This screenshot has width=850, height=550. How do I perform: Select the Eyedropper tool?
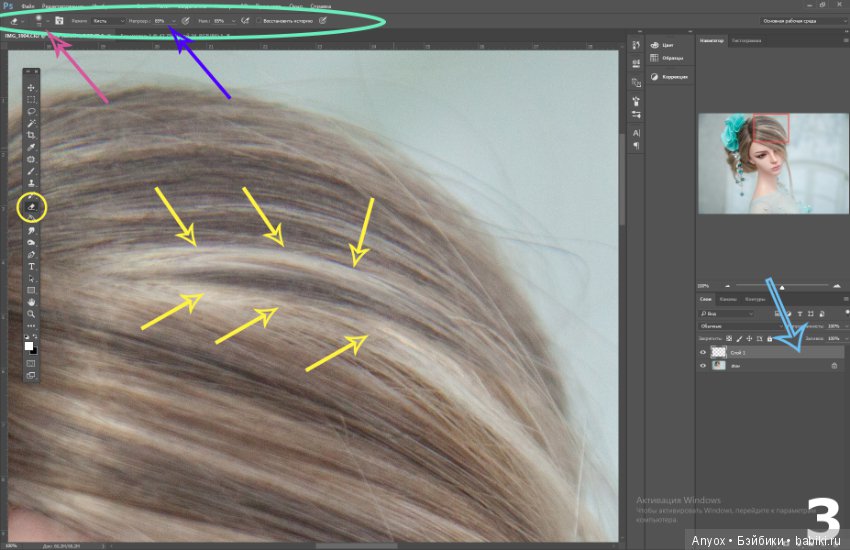(x=31, y=147)
